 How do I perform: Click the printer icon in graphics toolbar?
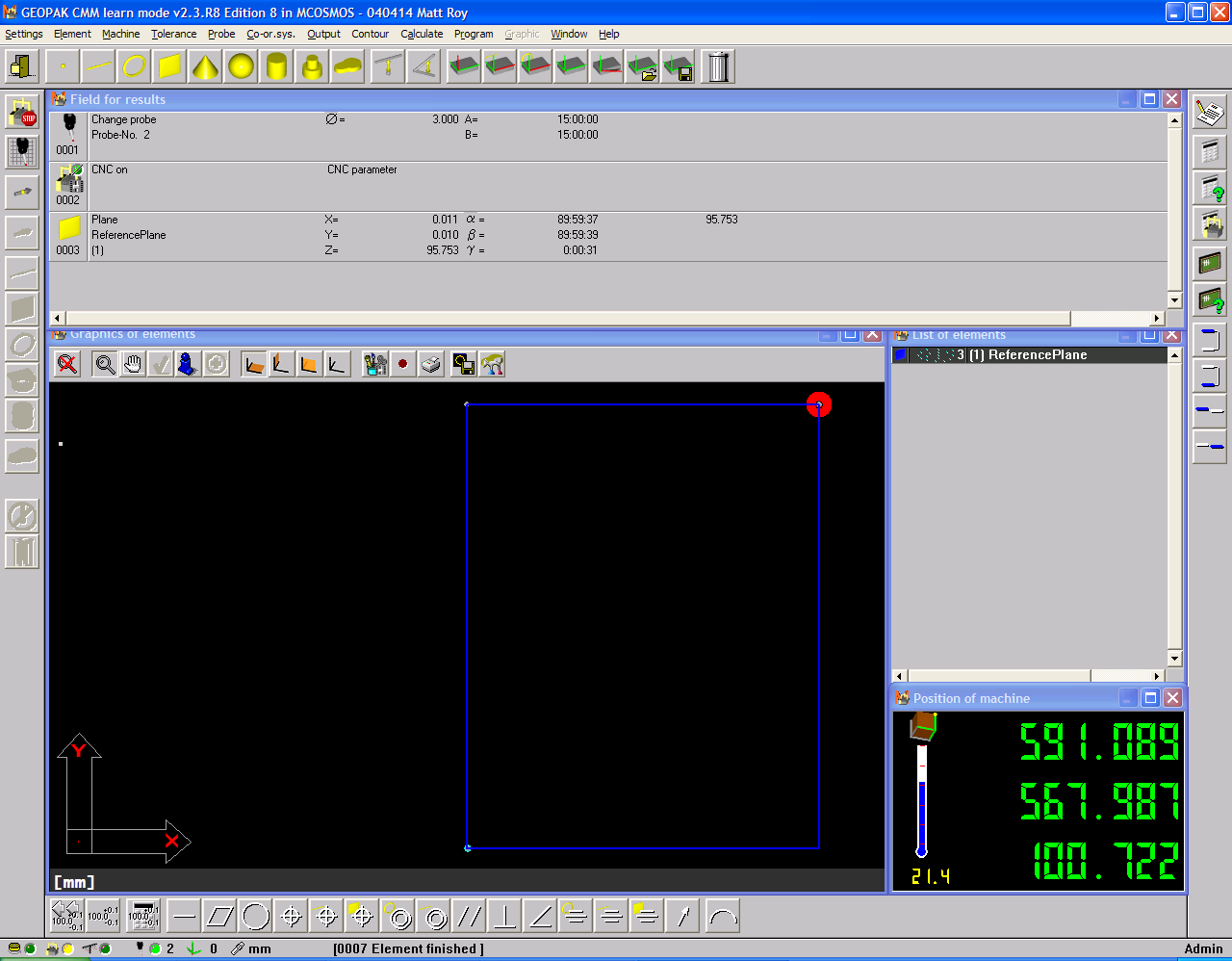click(431, 364)
